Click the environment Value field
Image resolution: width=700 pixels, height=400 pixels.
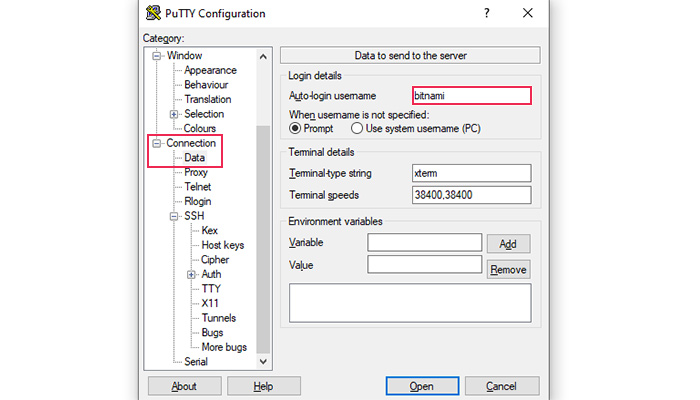425,264
